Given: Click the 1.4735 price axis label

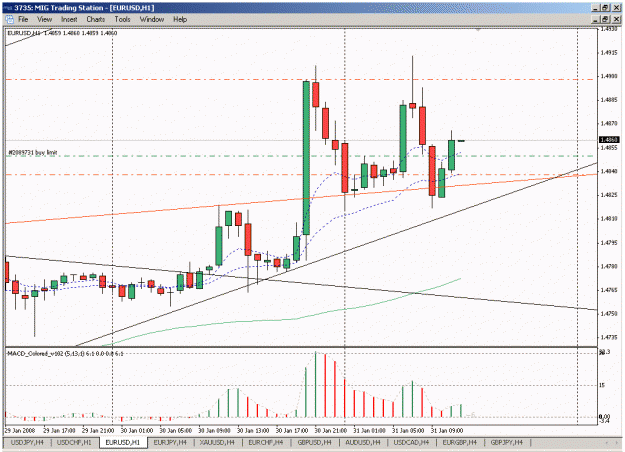Looking at the screenshot, I should (x=609, y=337).
